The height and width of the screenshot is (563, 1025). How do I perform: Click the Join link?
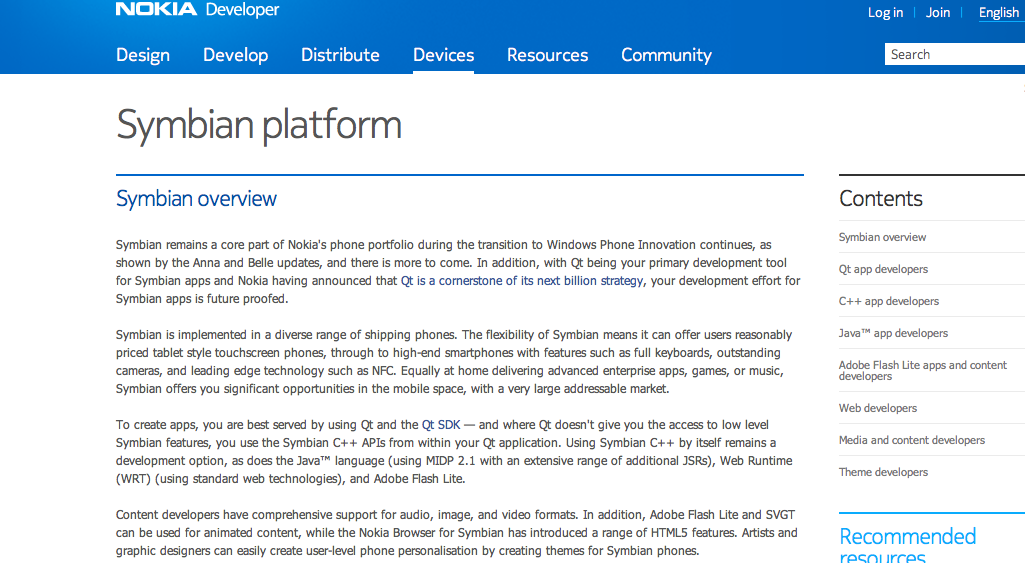938,13
